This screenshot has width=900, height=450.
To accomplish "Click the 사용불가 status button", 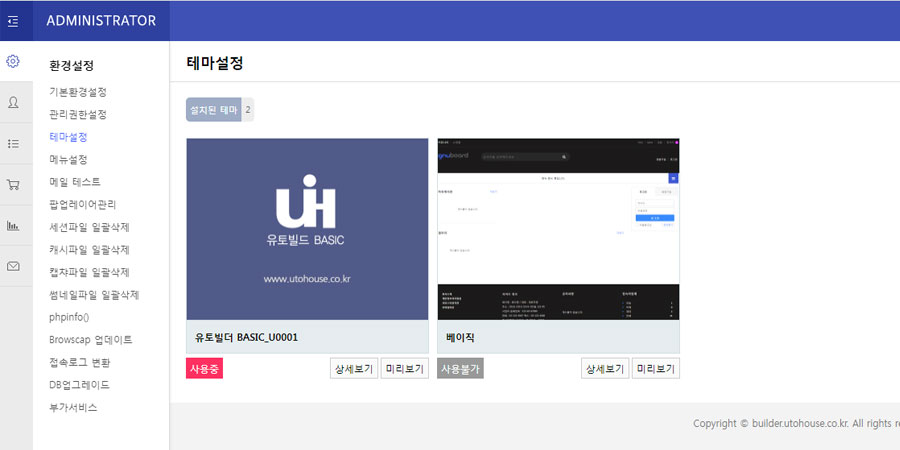I will pos(460,368).
